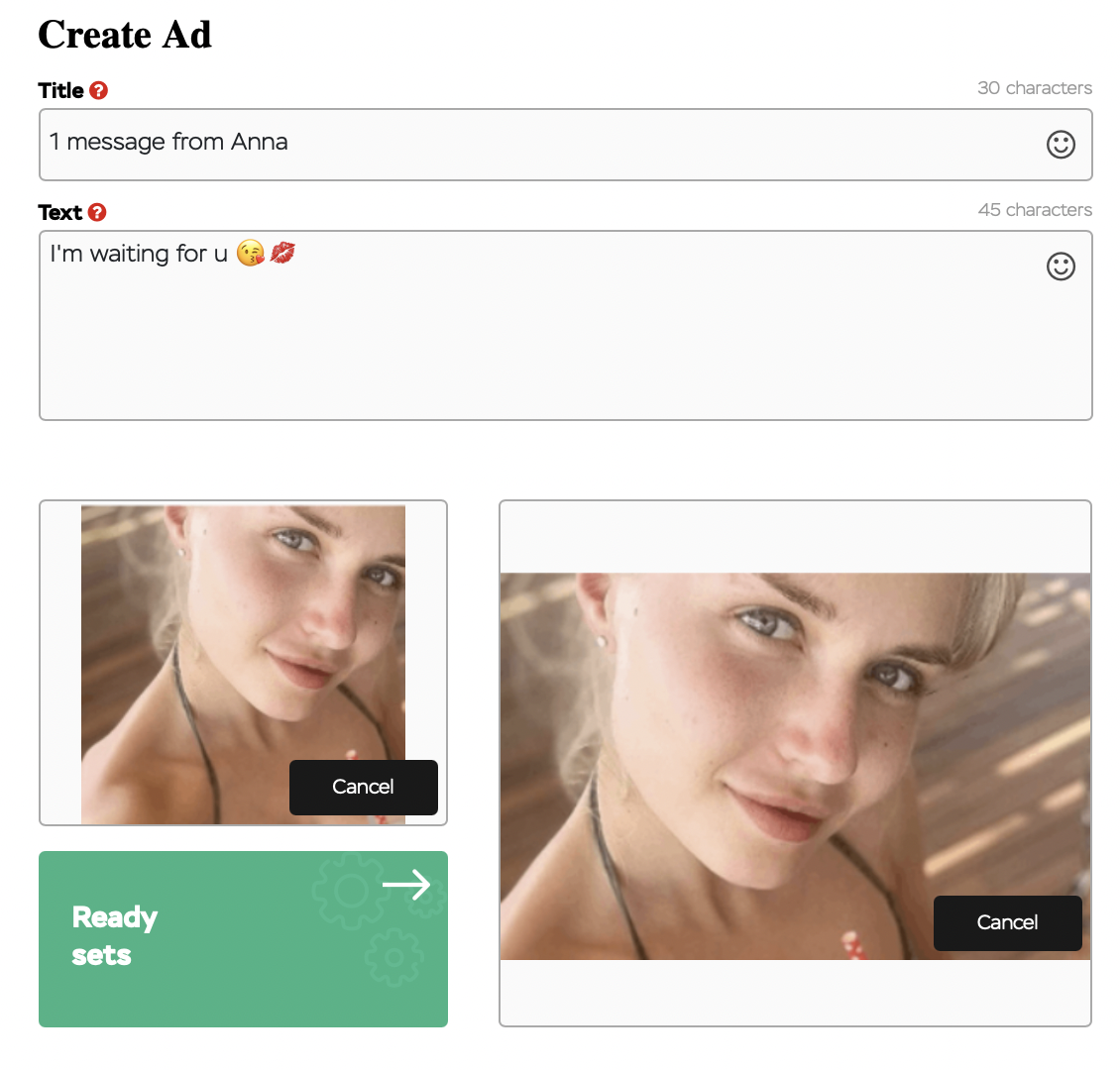Screen dimensions: 1120x1070
Task: Open emoji picker in Text field
Action: (1061, 267)
